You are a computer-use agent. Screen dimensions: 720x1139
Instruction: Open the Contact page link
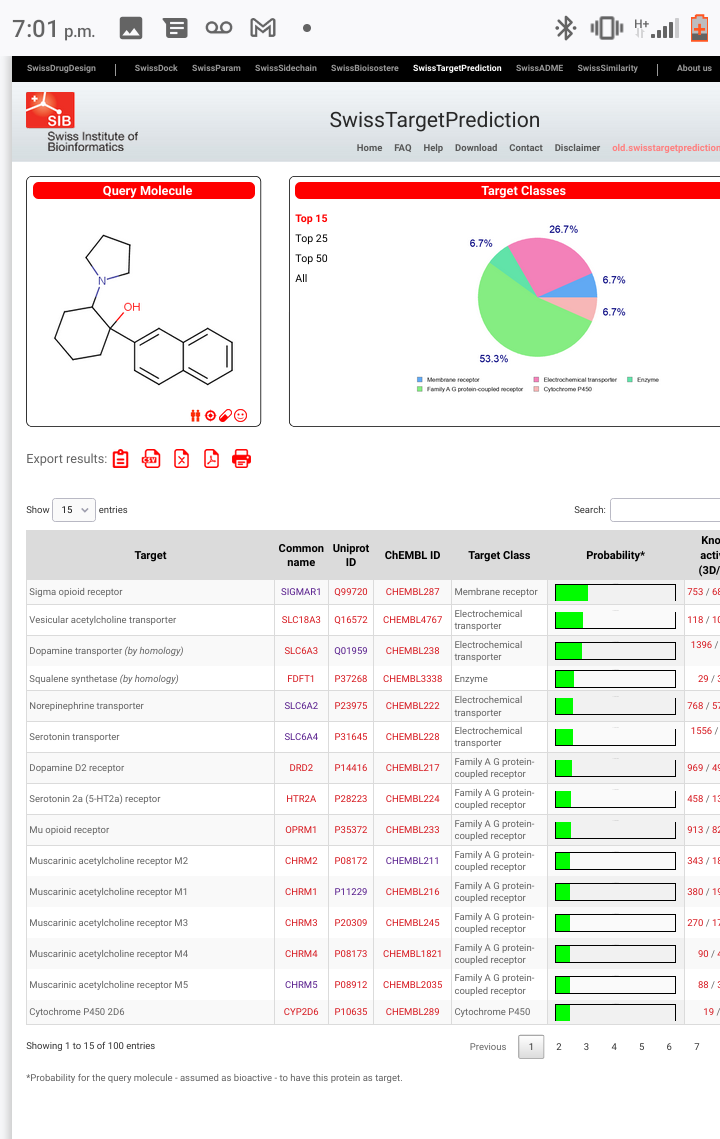click(x=525, y=147)
